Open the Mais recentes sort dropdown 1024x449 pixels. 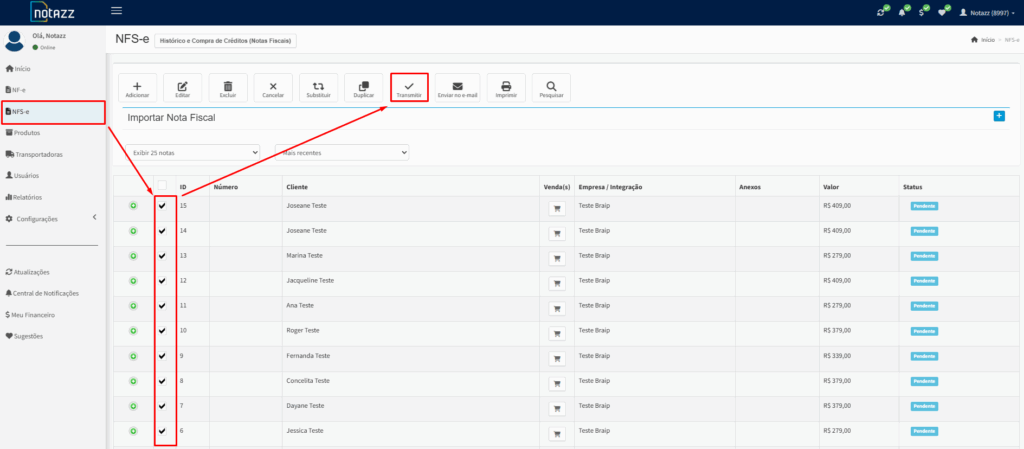click(342, 153)
